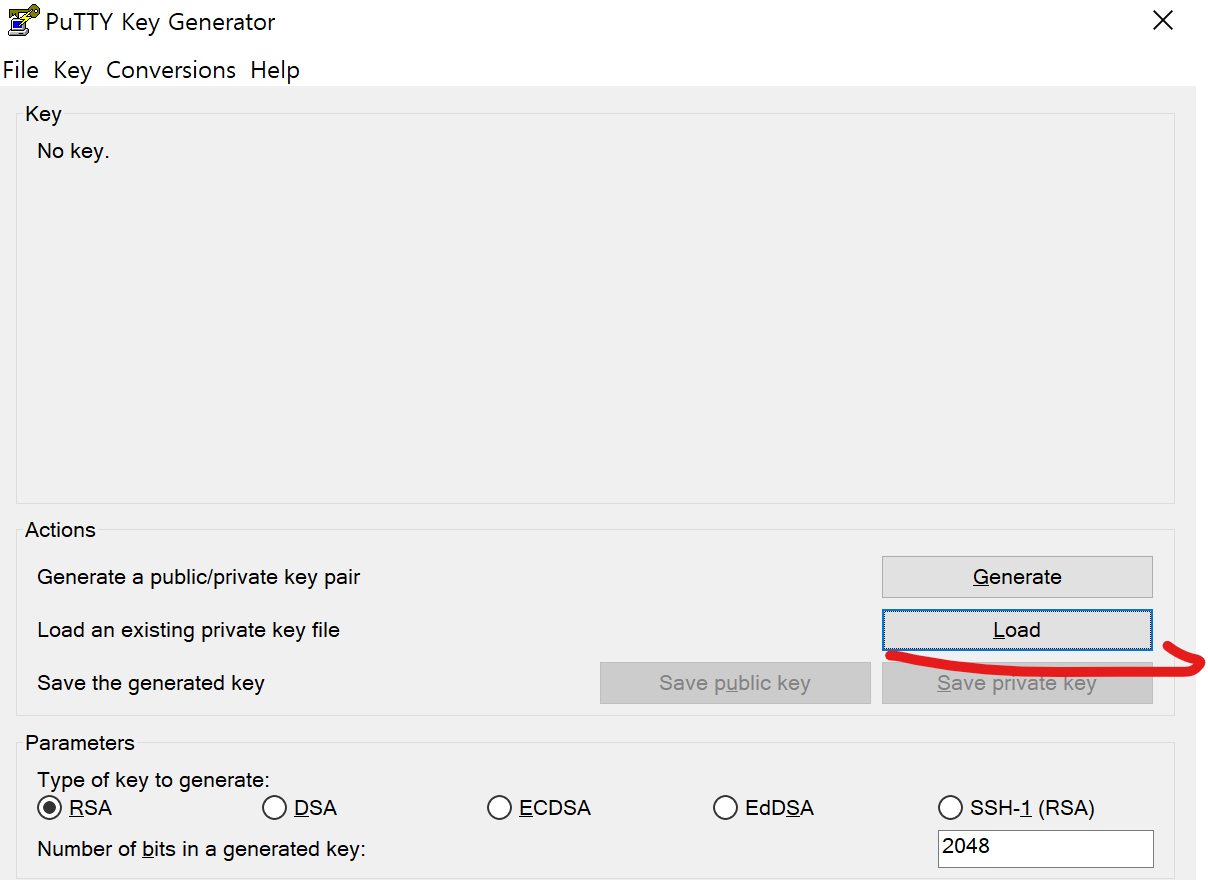
Task: Click 'Save the generated key' label
Action: click(x=150, y=683)
